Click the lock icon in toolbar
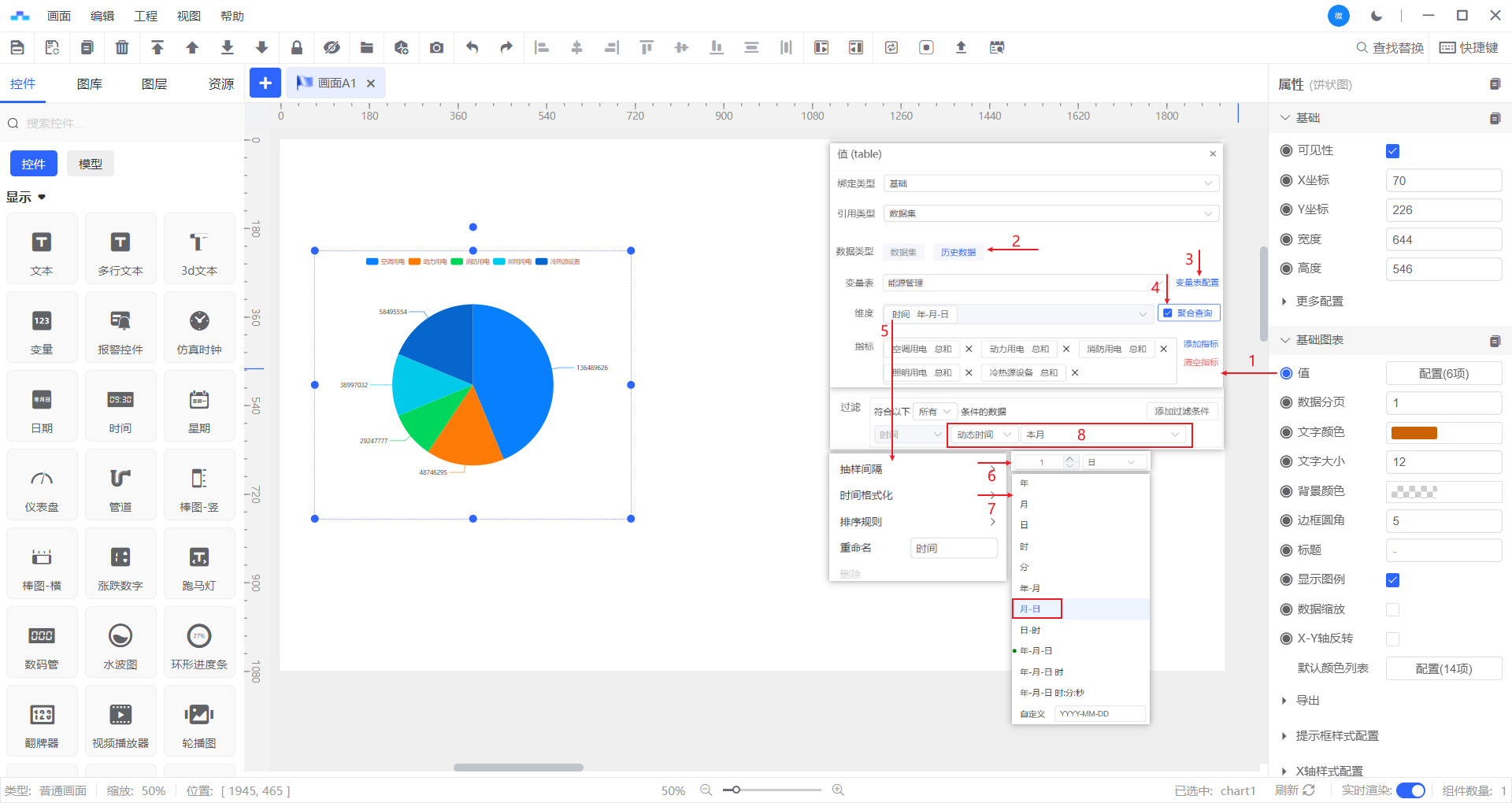 [x=297, y=47]
